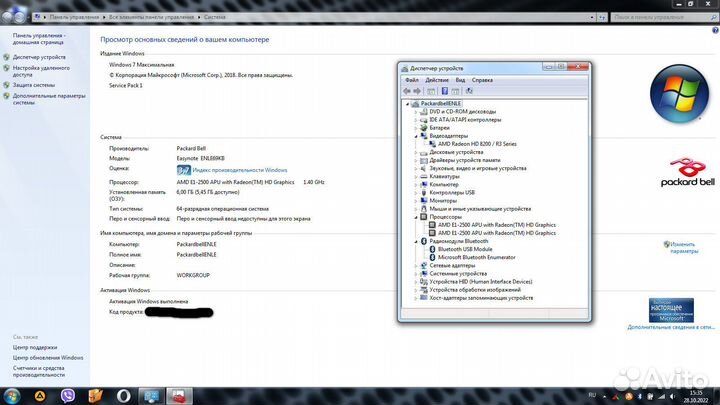Click the Scan for hardware changes toolbar icon

click(469, 91)
